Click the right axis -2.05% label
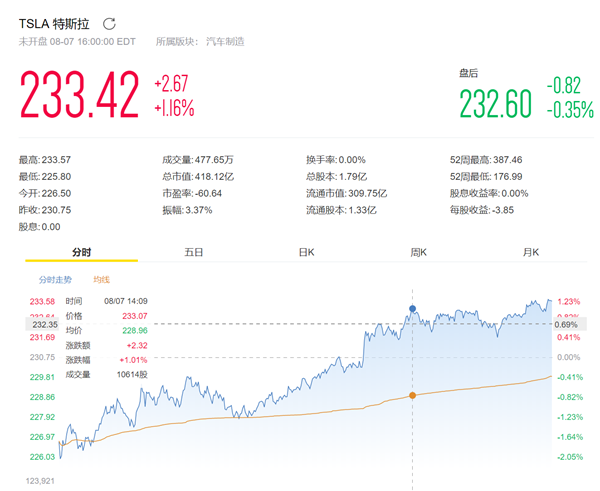The width and height of the screenshot is (600, 491). [570, 457]
